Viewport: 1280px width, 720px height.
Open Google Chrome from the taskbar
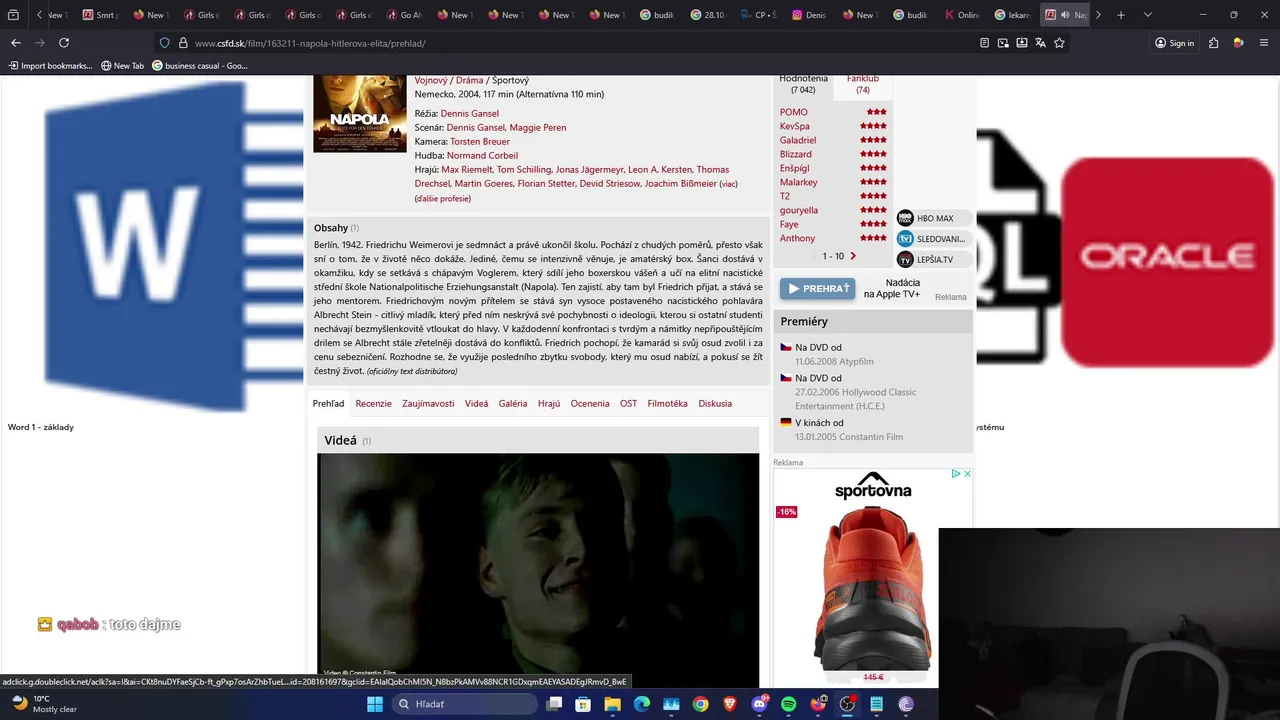point(700,704)
